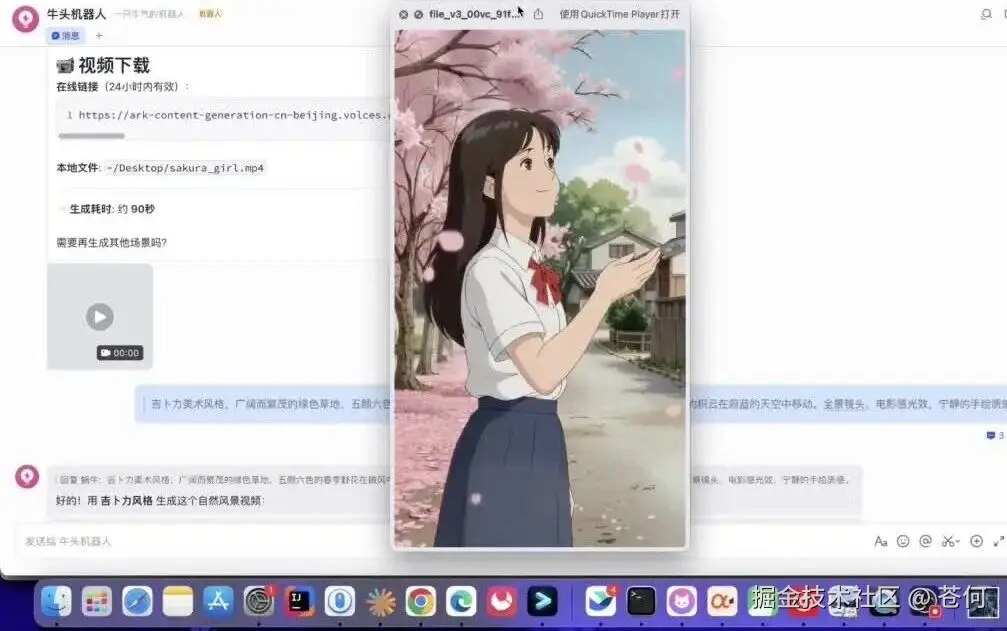Open the App Store Dock icon
This screenshot has height=631, width=1007.
click(218, 602)
